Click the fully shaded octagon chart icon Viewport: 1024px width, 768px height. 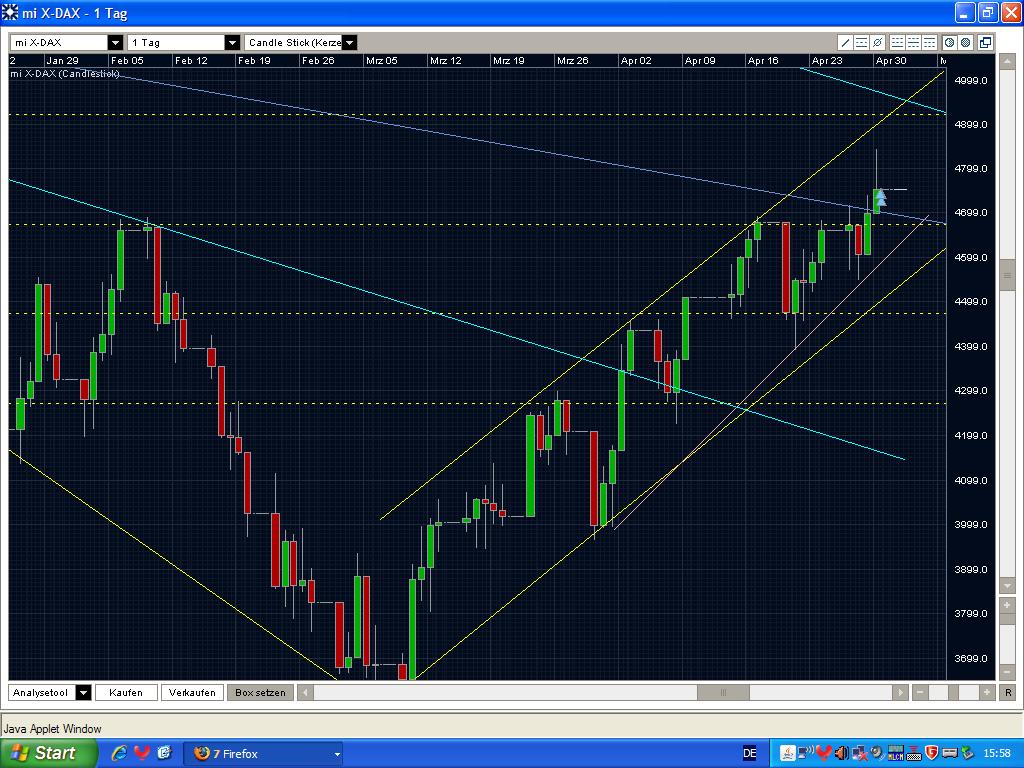(x=966, y=43)
